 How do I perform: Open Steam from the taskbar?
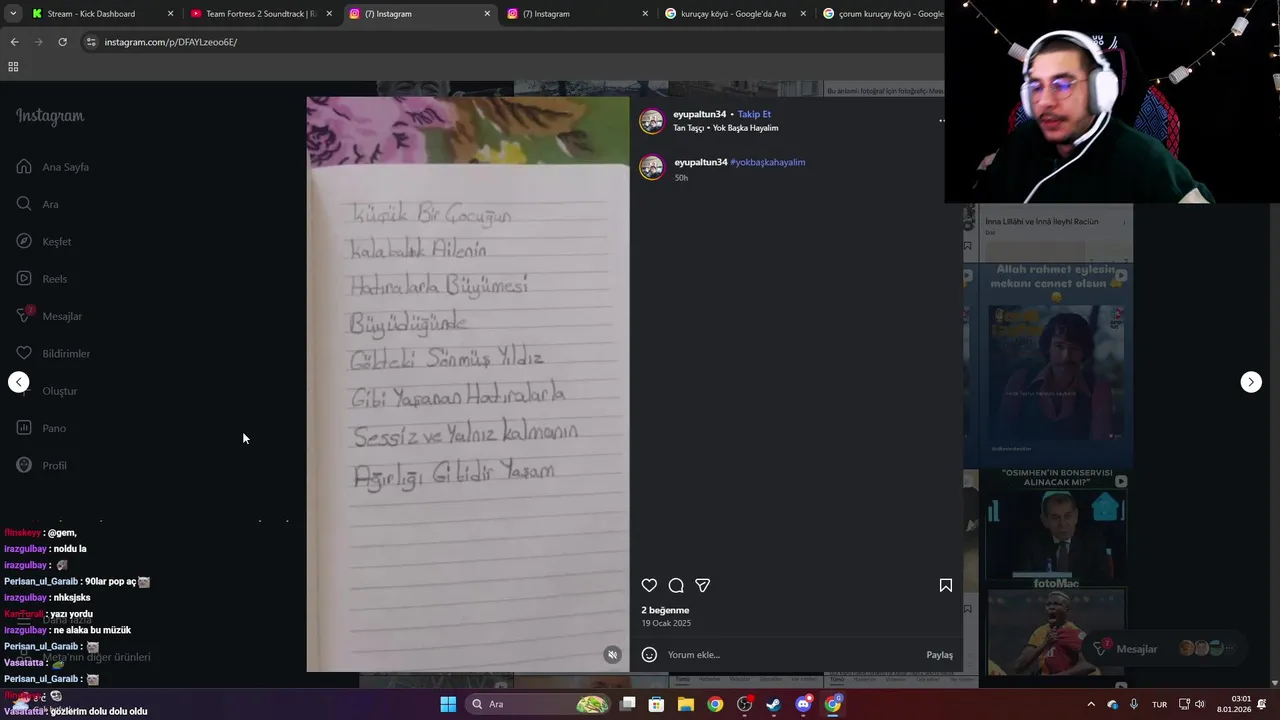774,704
